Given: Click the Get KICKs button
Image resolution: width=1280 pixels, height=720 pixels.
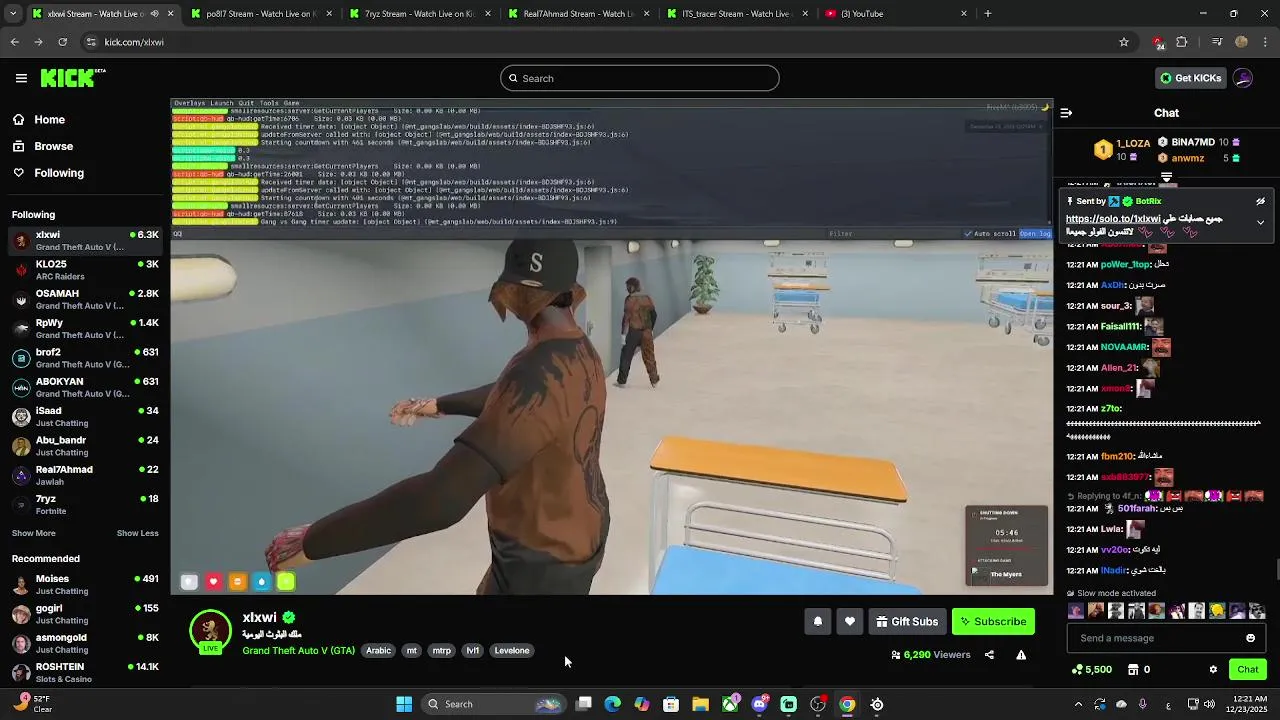Looking at the screenshot, I should click(x=1190, y=78).
